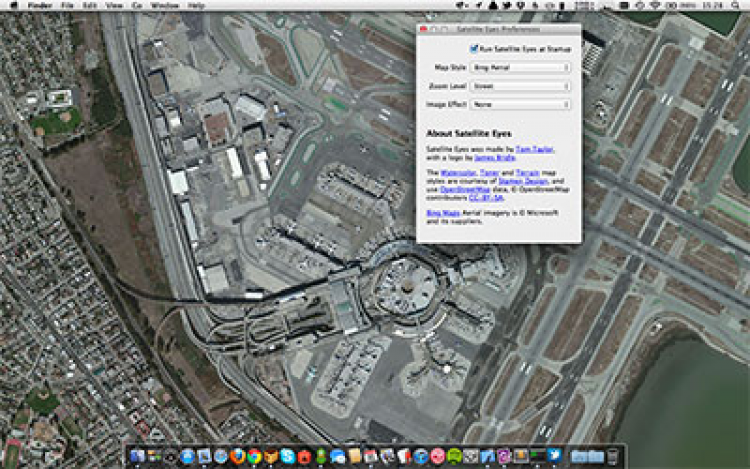Open the Bing Maps link
Screen dimensions: 750x469
pos(443,213)
